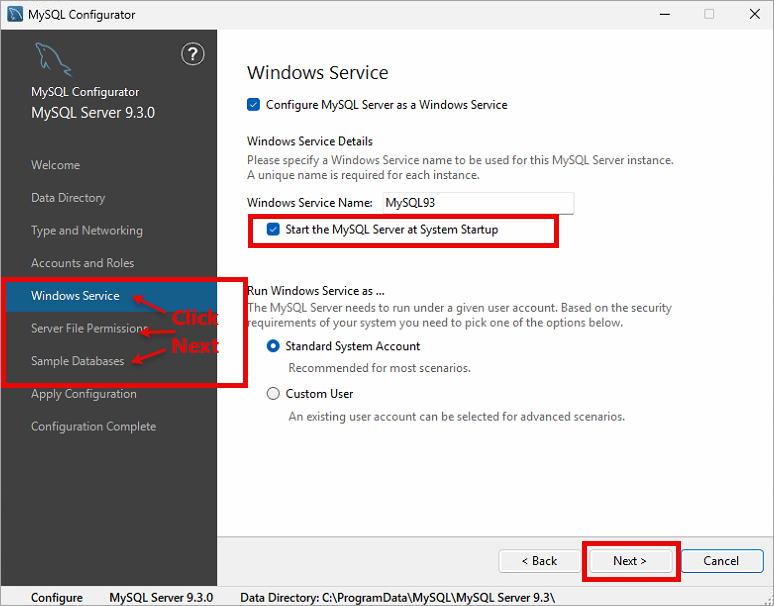
Task: Uncheck Configure MySQL Server as Windows Service
Action: (253, 105)
